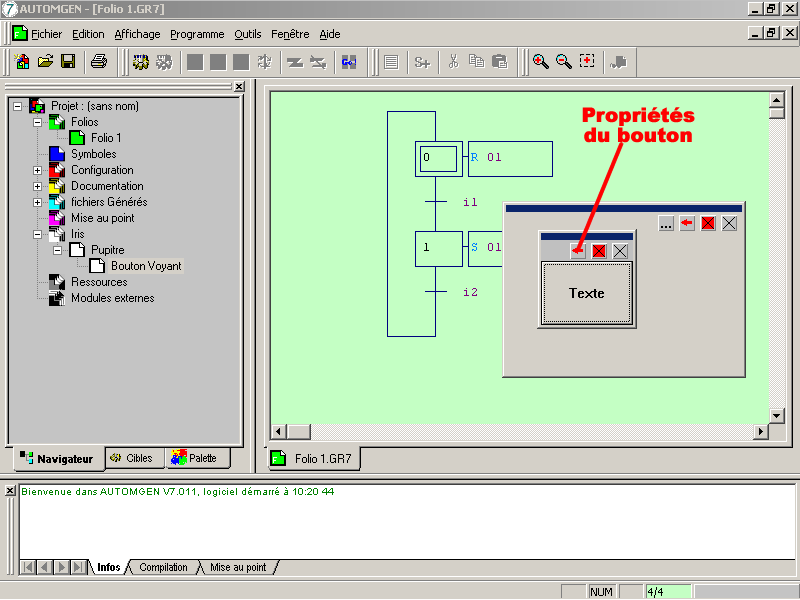Expand the Documentation tree node
800x600 pixels.
click(38, 186)
